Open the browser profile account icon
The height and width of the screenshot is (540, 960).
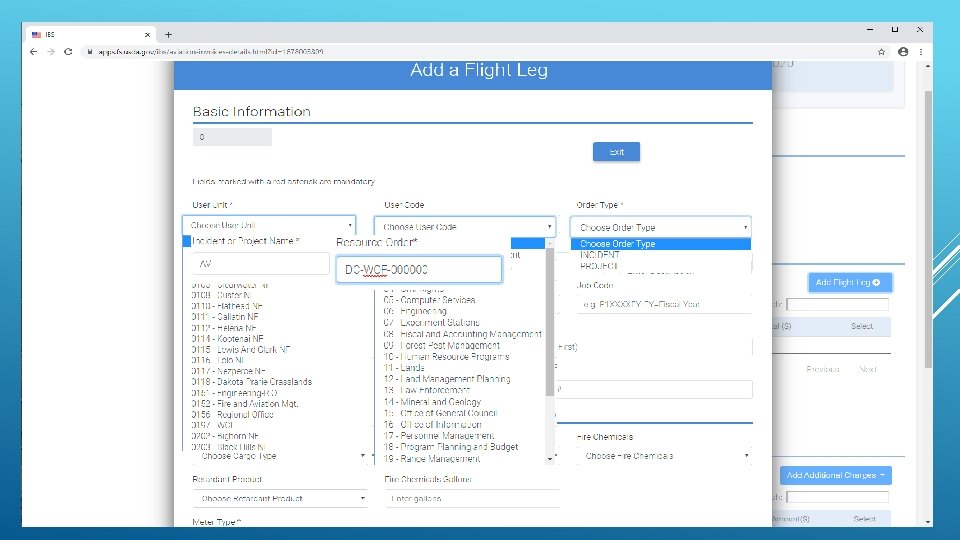(903, 52)
